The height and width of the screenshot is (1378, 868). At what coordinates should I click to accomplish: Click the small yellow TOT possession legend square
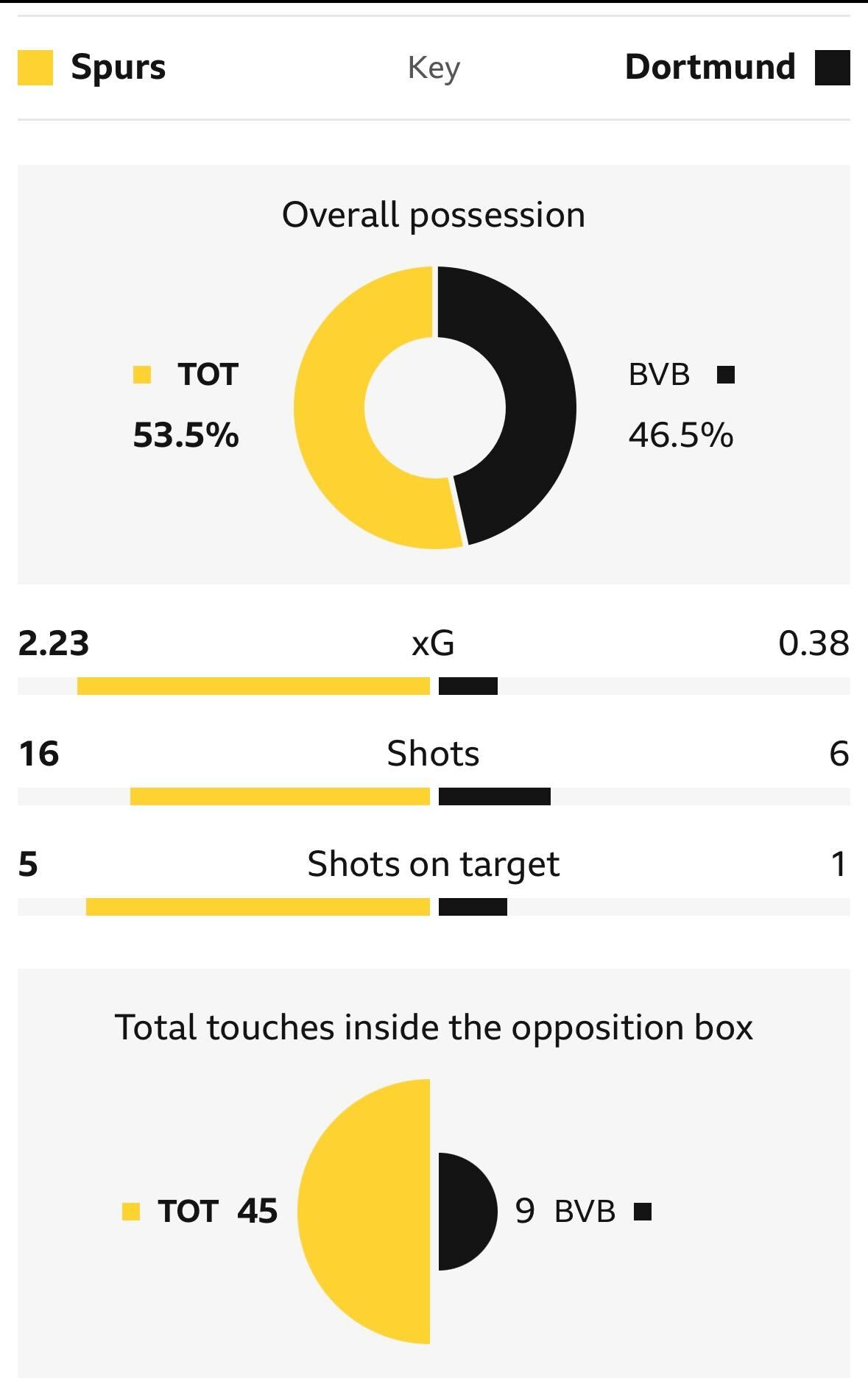point(141,375)
